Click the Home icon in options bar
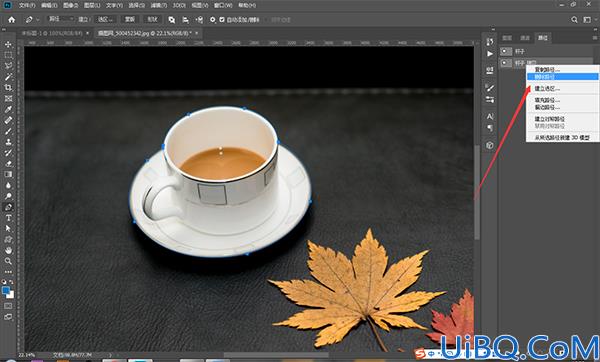This screenshot has height=362, width=600. tap(11, 20)
